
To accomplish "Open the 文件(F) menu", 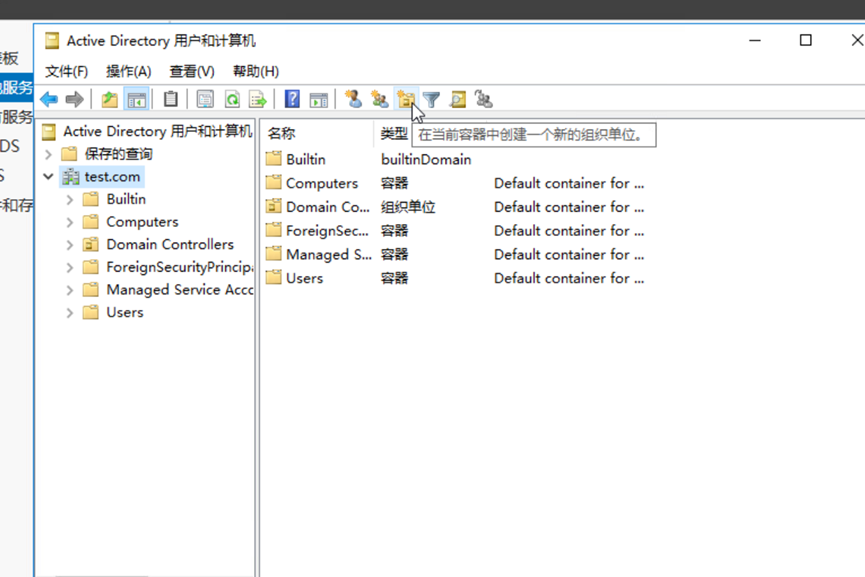I will tap(66, 71).
